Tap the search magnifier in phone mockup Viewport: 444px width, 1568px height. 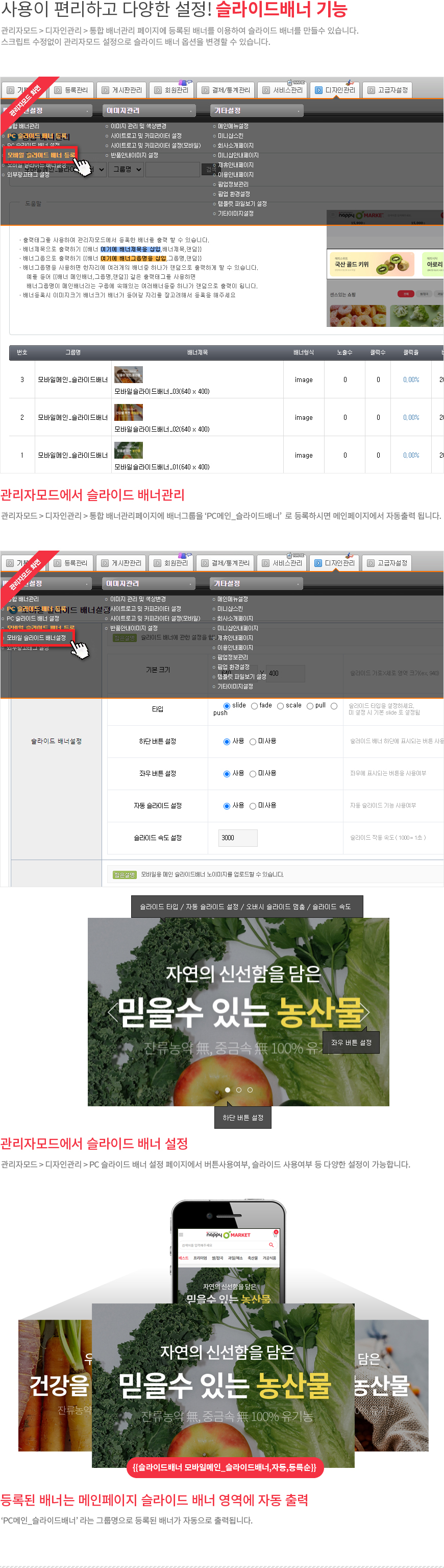pyautogui.click(x=272, y=1245)
